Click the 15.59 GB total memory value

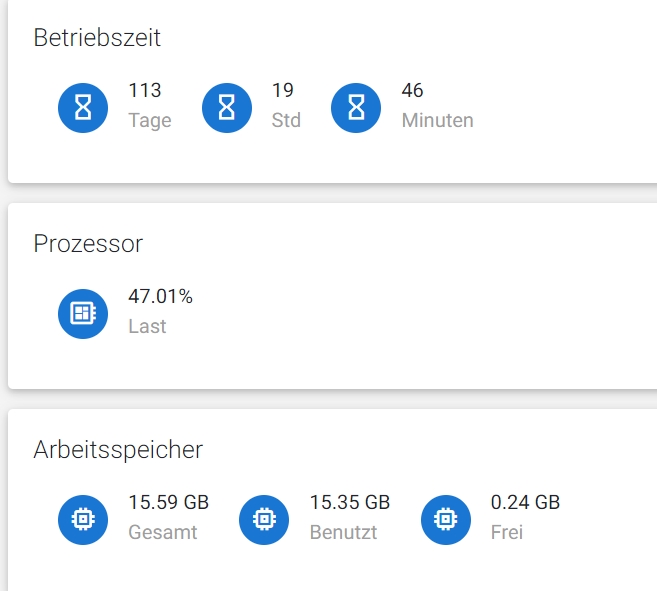pyautogui.click(x=168, y=502)
